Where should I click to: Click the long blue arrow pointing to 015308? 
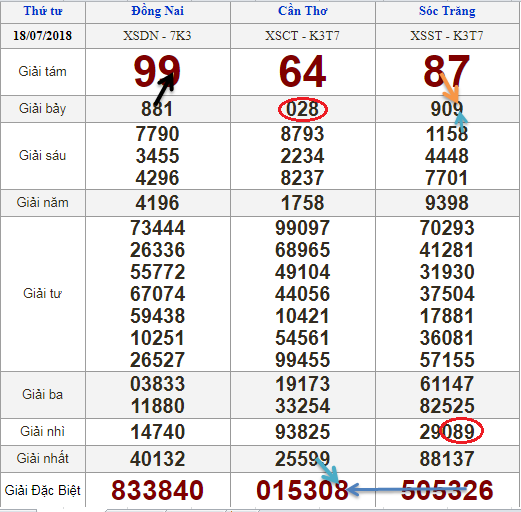[x=406, y=490]
